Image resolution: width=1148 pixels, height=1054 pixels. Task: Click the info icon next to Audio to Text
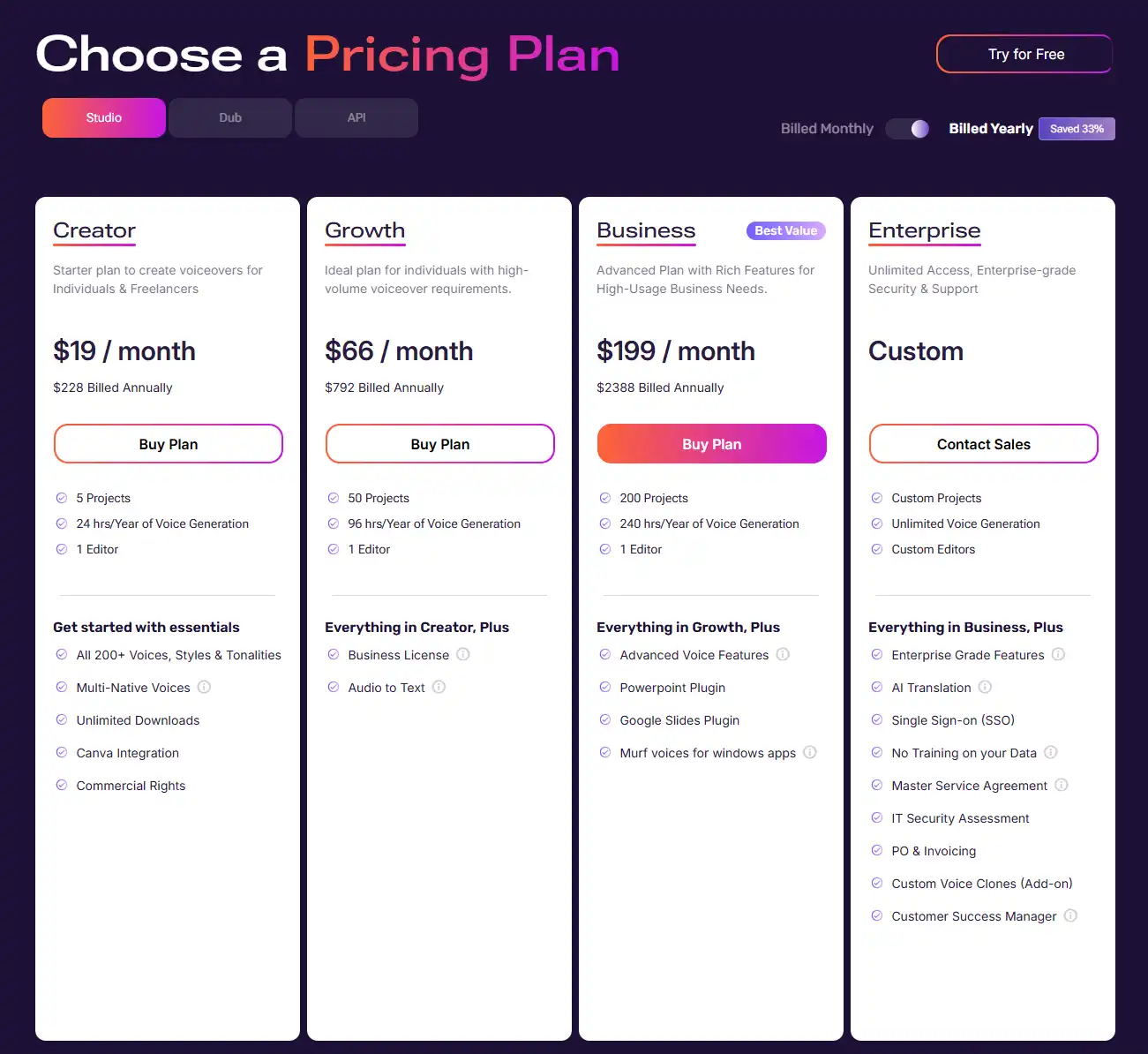[x=439, y=687]
